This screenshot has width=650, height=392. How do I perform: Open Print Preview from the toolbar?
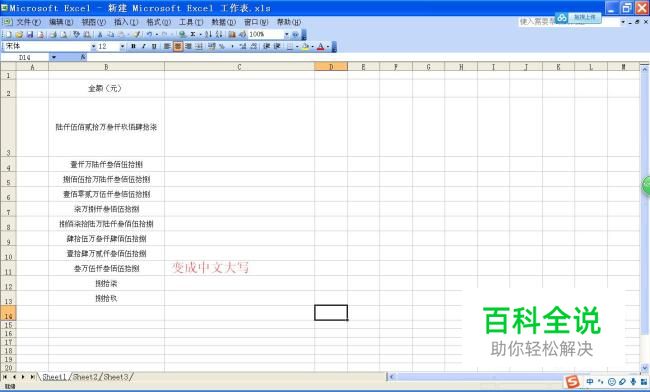click(64, 35)
